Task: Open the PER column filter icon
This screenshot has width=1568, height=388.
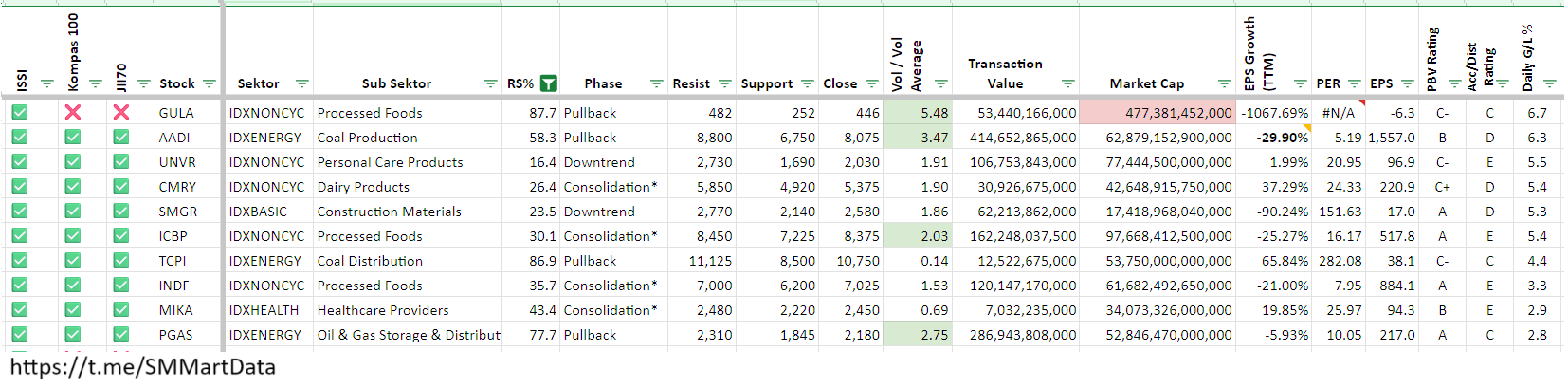Action: click(x=1354, y=83)
